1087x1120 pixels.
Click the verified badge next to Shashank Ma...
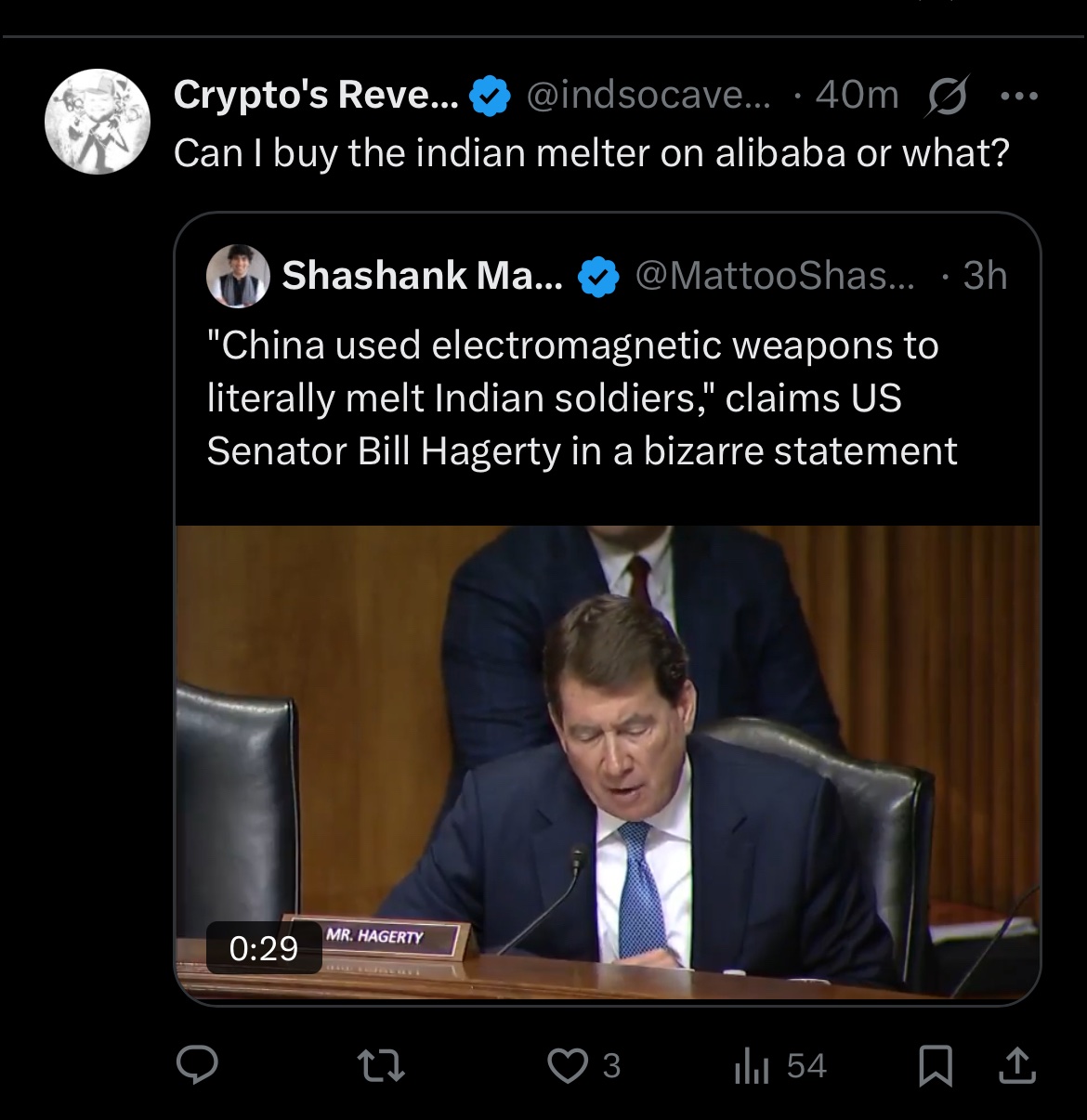pyautogui.click(x=599, y=276)
